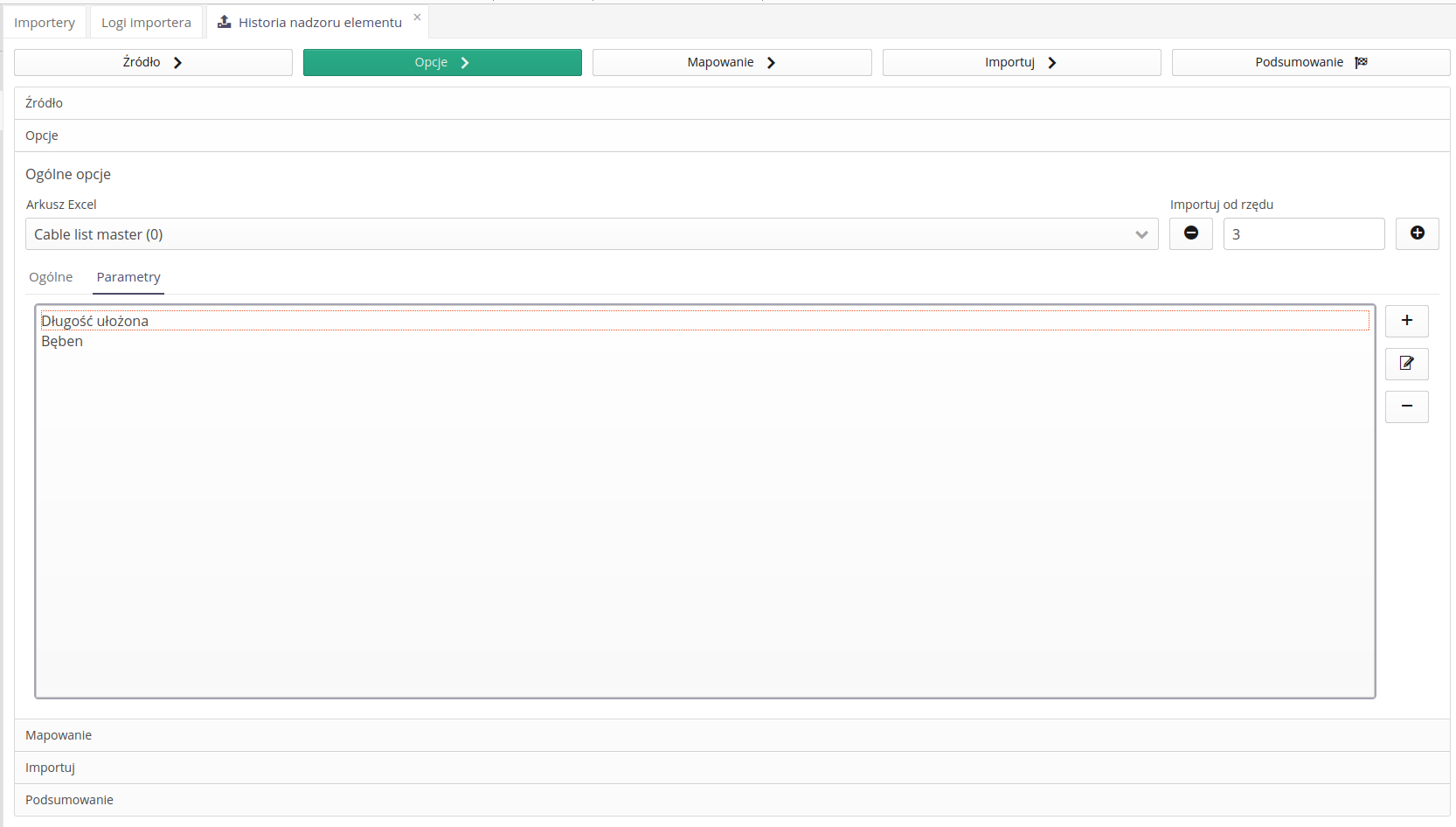Proceed to the Importuj step

coord(1021,62)
